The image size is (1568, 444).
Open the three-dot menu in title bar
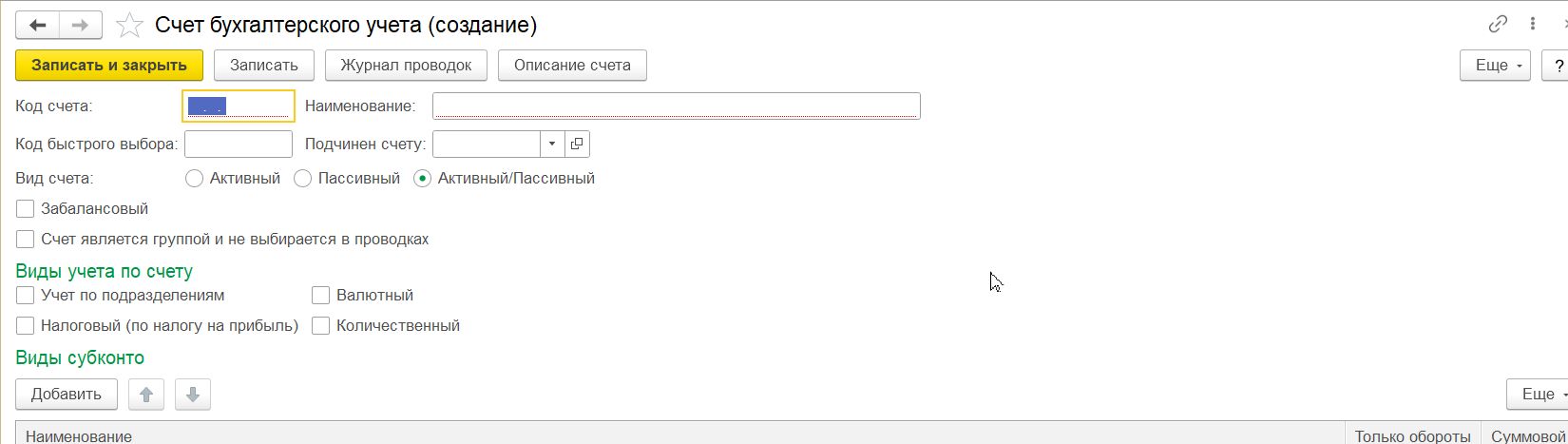(x=1533, y=25)
